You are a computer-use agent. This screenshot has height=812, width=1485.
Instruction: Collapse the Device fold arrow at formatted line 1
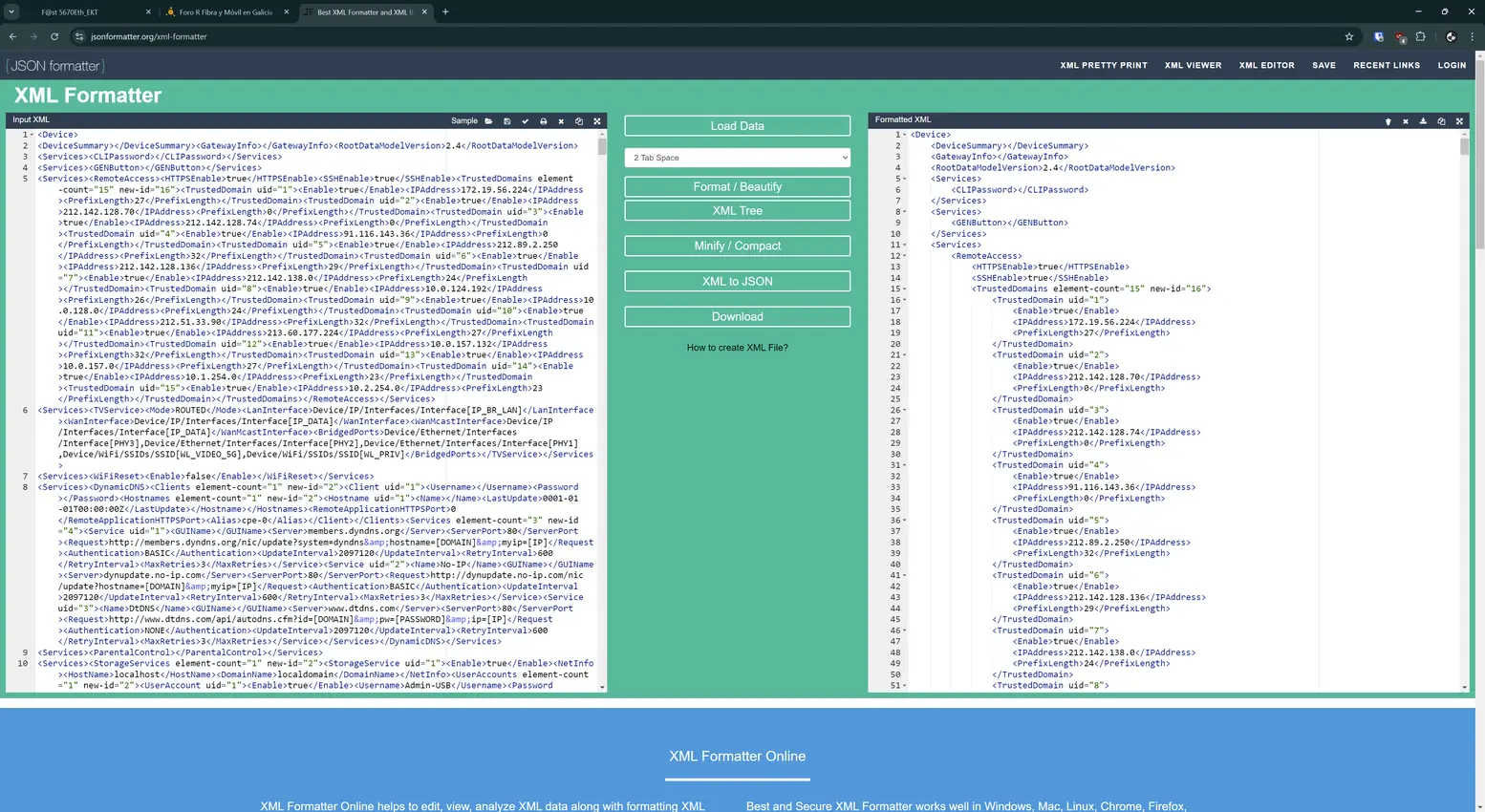[904, 135]
